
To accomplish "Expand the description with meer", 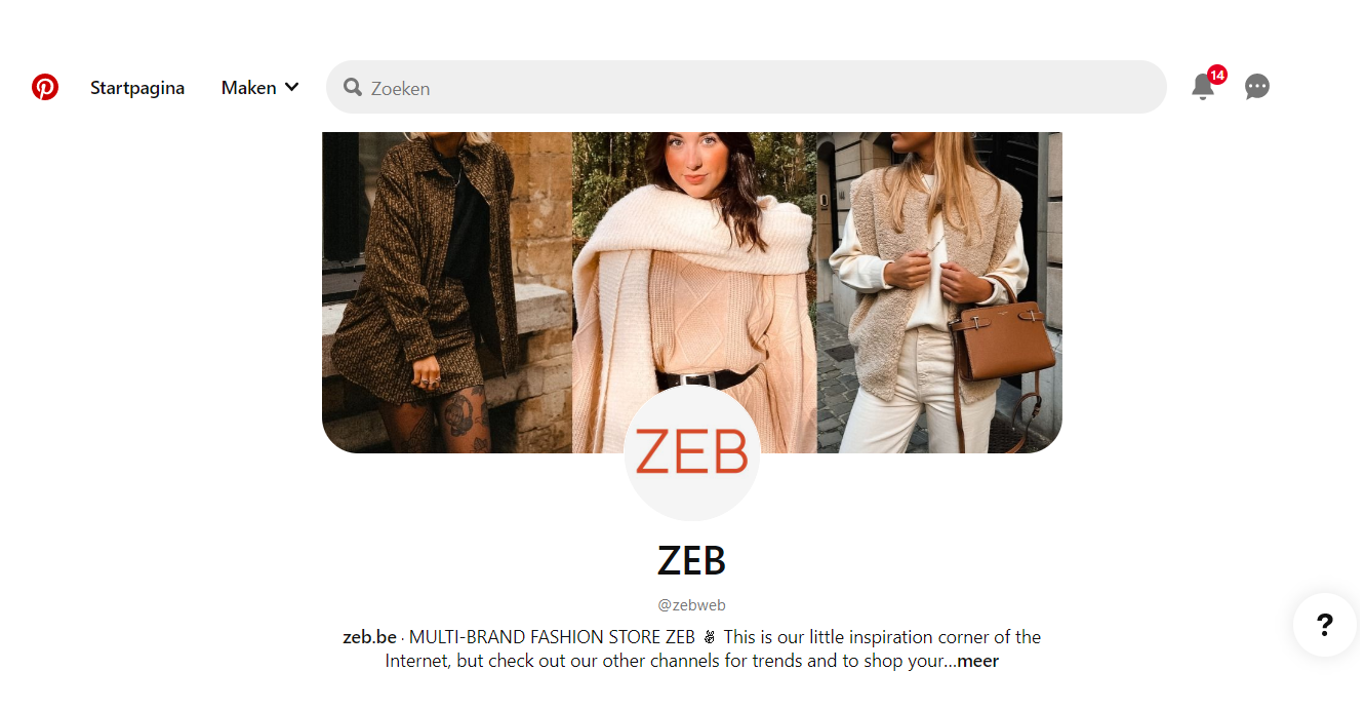I will [x=978, y=661].
